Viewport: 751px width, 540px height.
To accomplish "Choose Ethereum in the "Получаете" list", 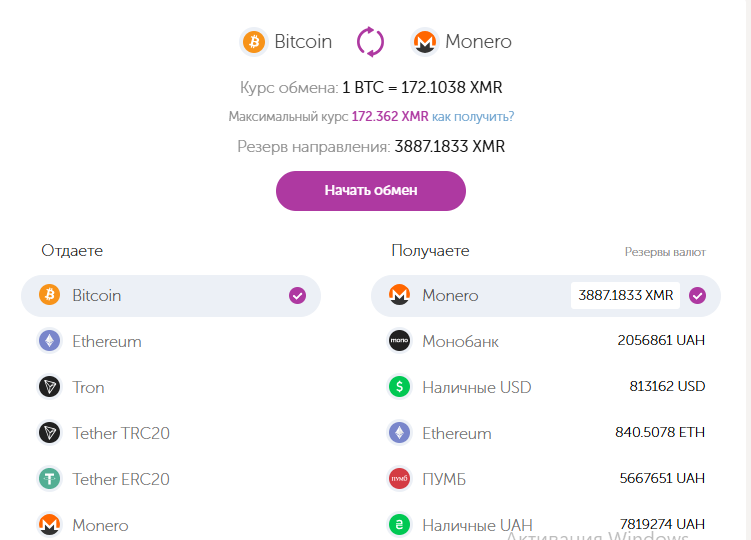I will 456,433.
